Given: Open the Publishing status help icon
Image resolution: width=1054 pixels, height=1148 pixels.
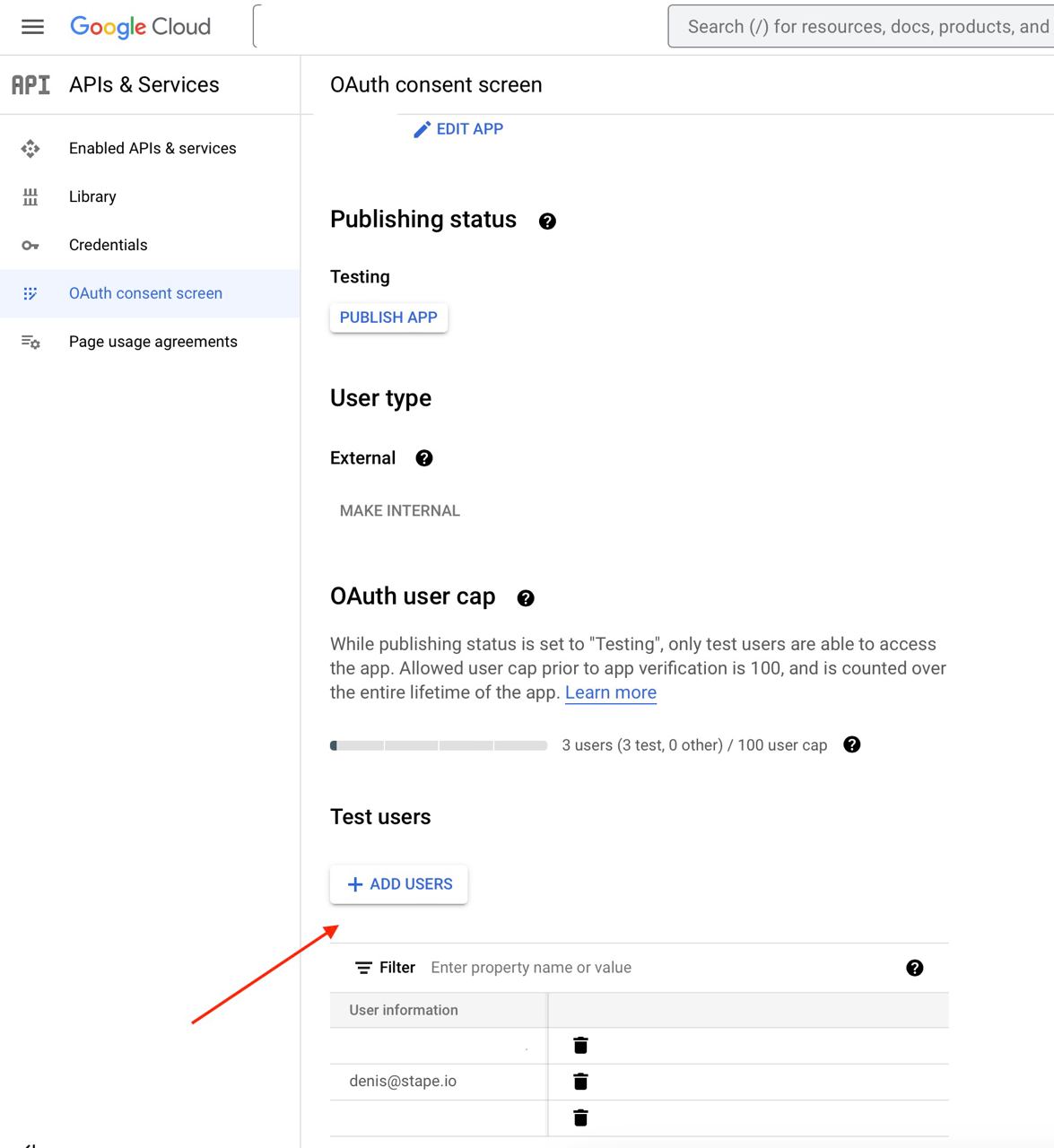Looking at the screenshot, I should (547, 221).
